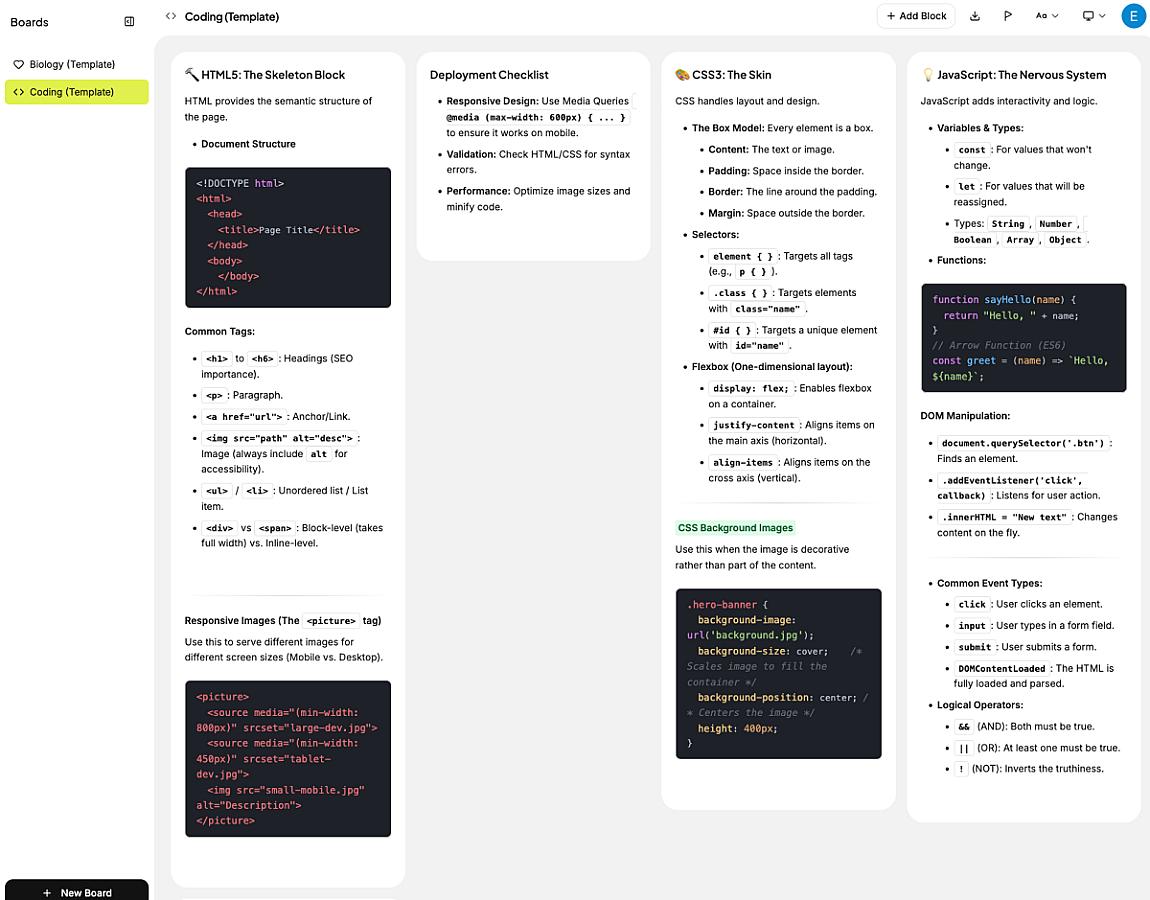
Task: Click the .hero-banner CSS code block
Action: [x=778, y=673]
